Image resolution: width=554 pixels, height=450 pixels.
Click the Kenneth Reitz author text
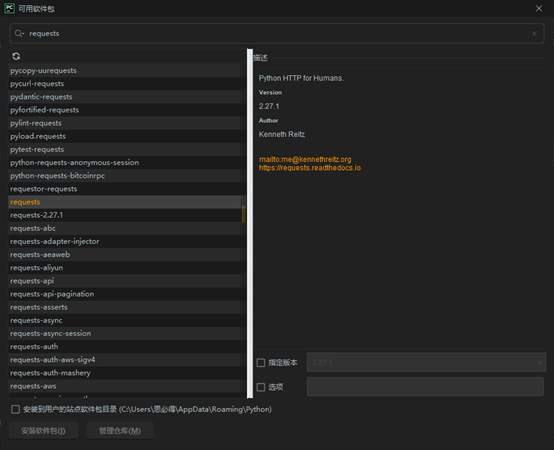pos(282,135)
